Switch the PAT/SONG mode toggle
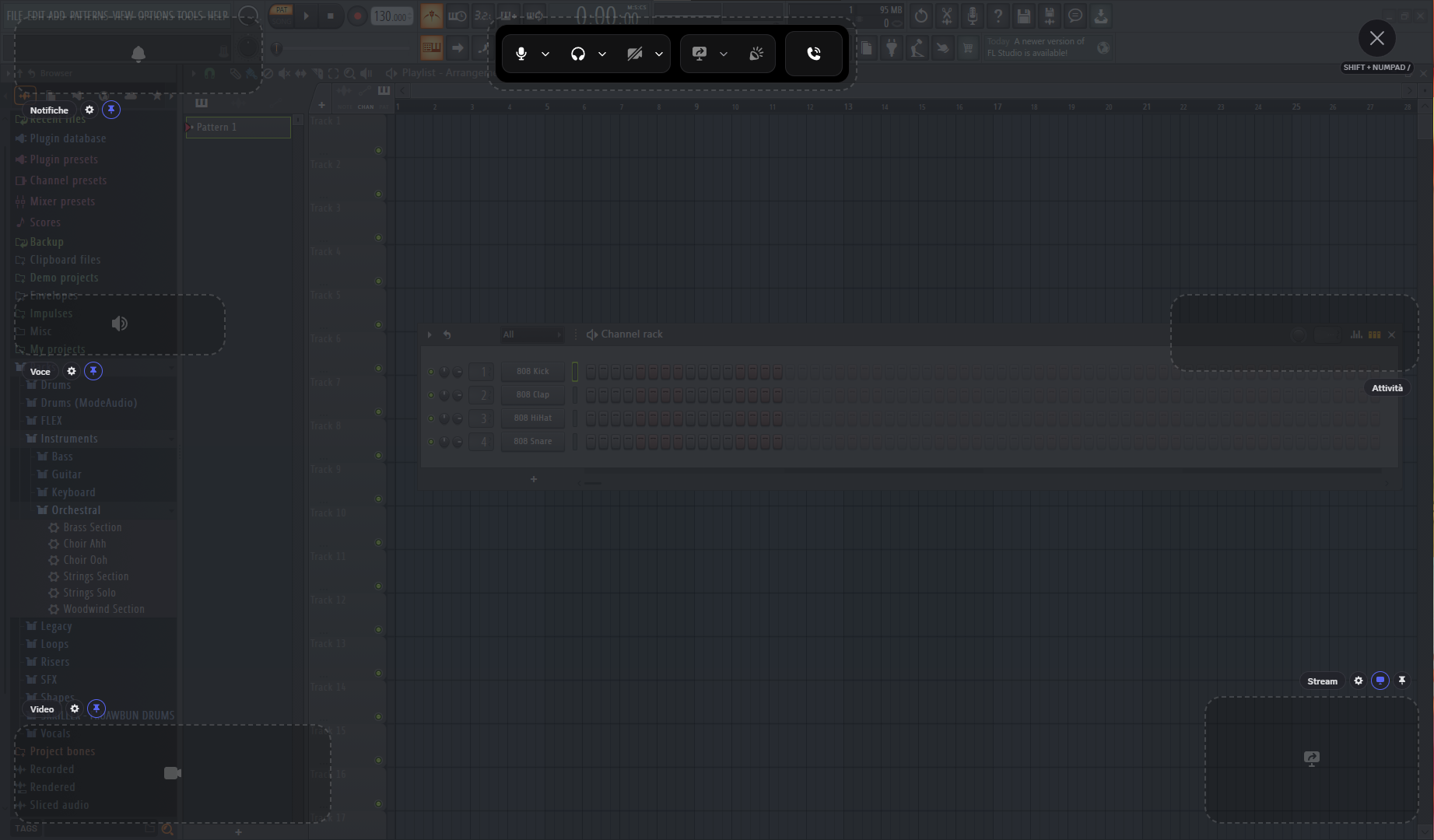 click(x=282, y=16)
